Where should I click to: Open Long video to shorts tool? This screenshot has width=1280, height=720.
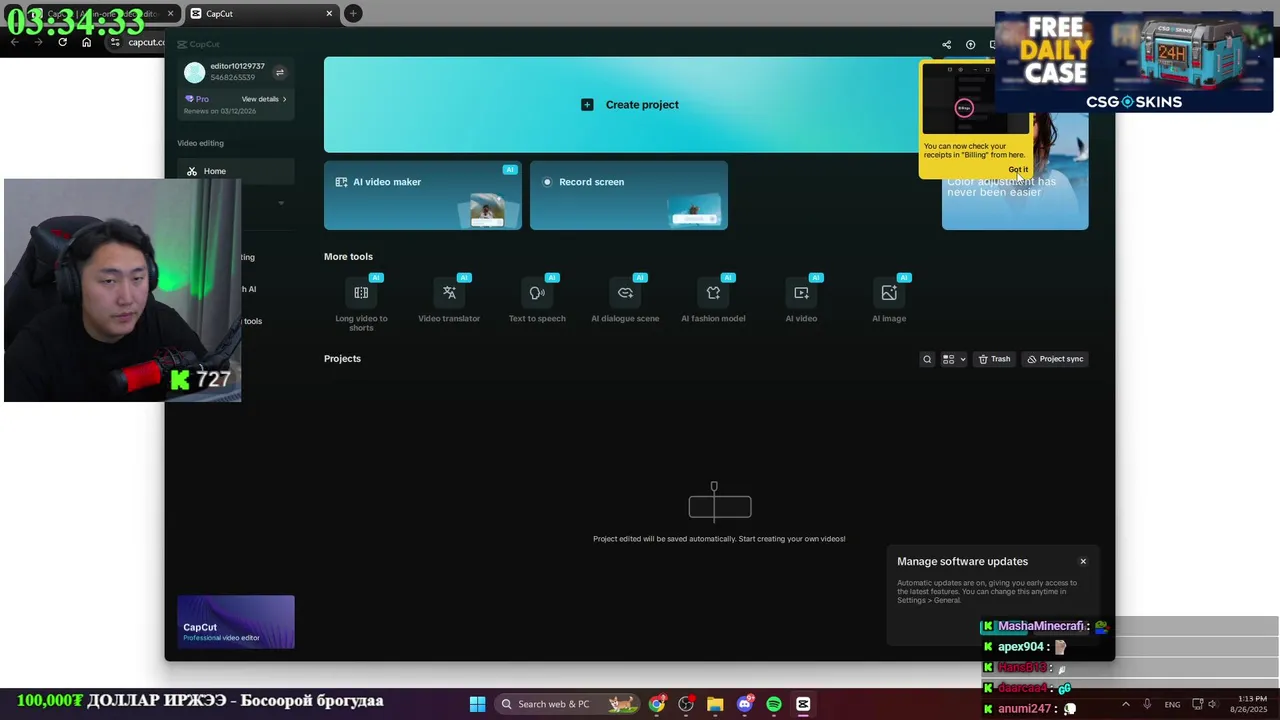pos(361,304)
